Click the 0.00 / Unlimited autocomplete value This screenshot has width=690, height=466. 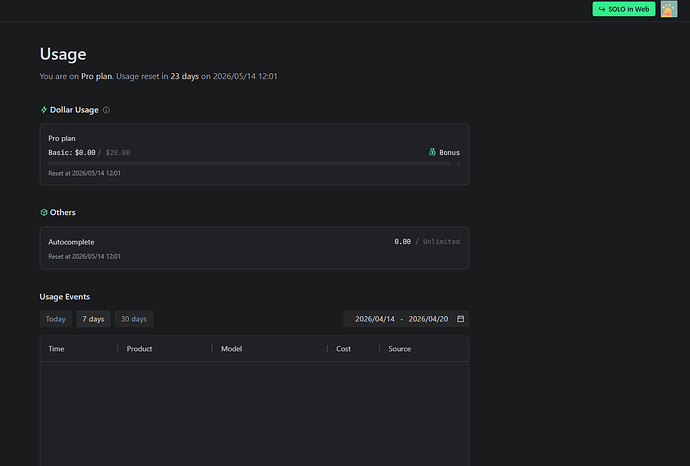427,242
